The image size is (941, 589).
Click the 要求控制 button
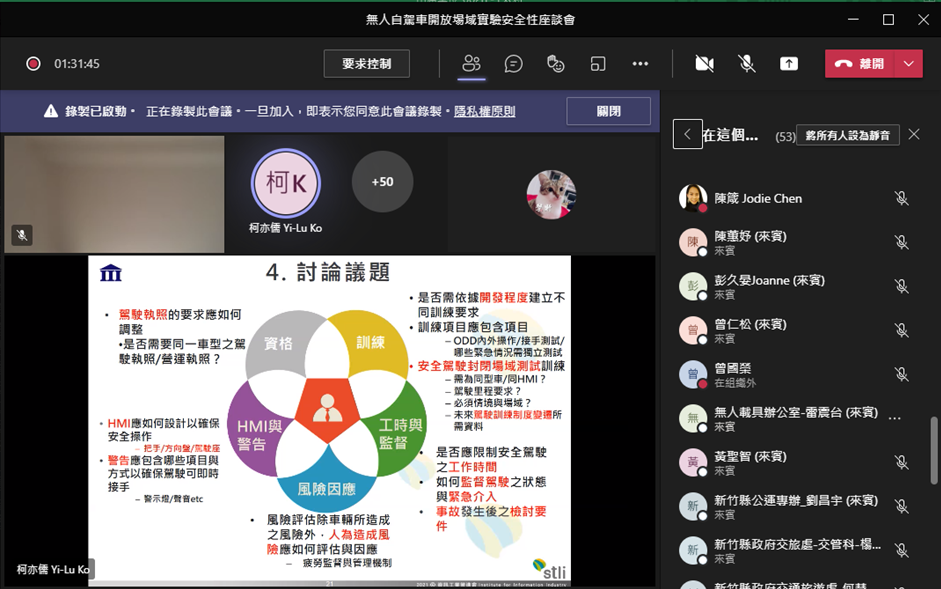(x=366, y=64)
